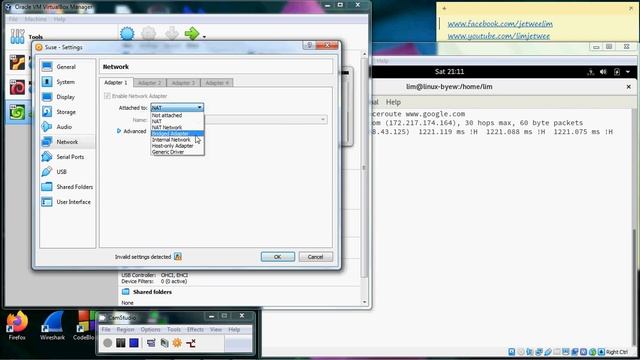This screenshot has height=360, width=640.
Task: Open Firefox from the desktop
Action: pyautogui.click(x=17, y=326)
